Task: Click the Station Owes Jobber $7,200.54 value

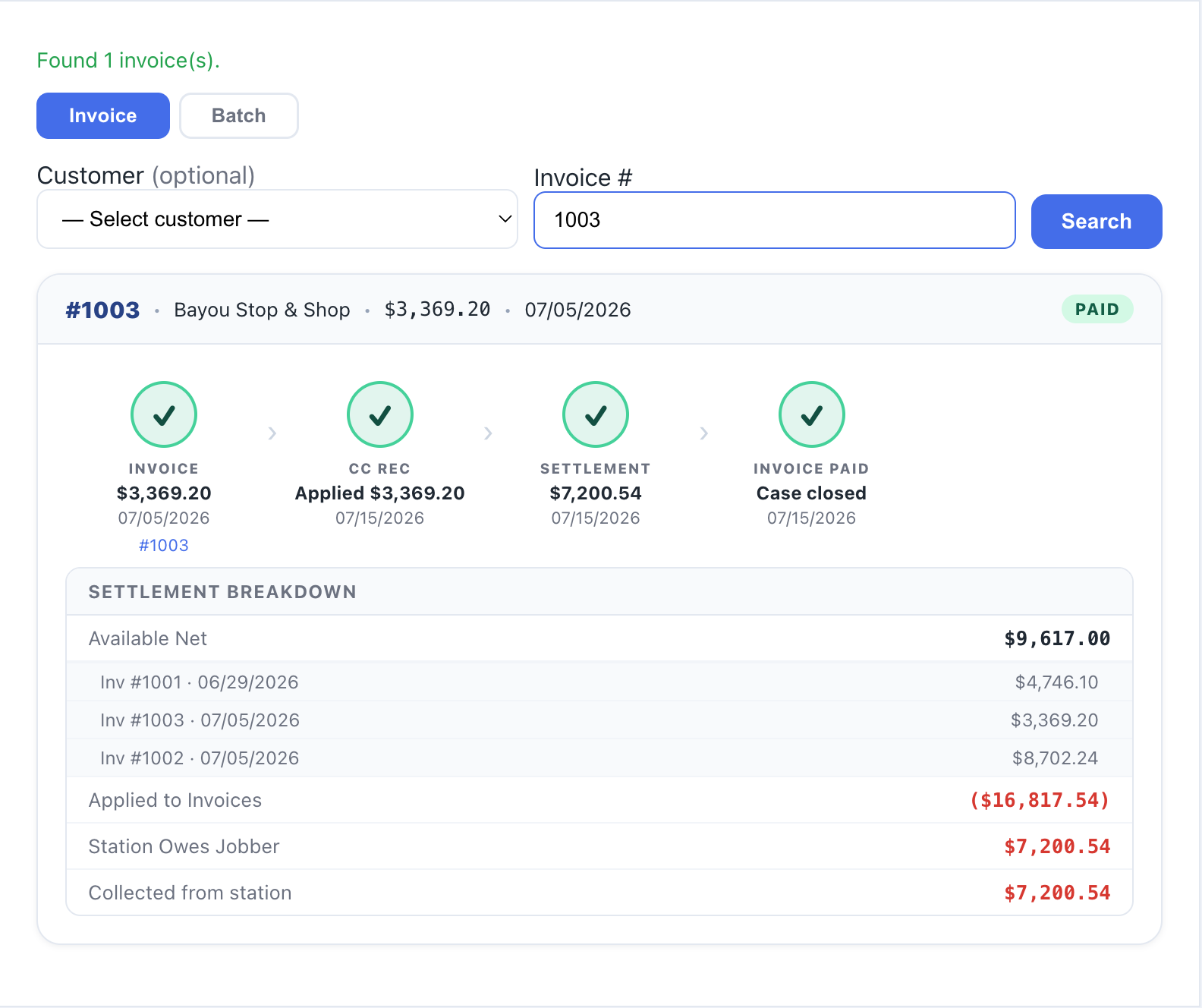Action: point(1057,847)
